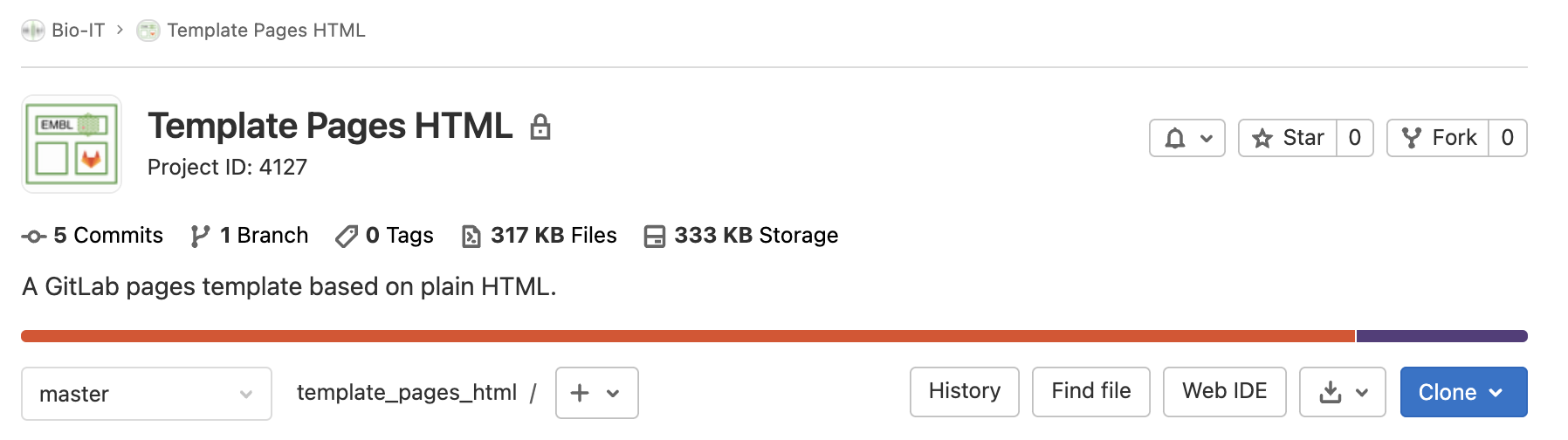Expand the master branch selector
1568x440 pixels.
pyautogui.click(x=147, y=394)
